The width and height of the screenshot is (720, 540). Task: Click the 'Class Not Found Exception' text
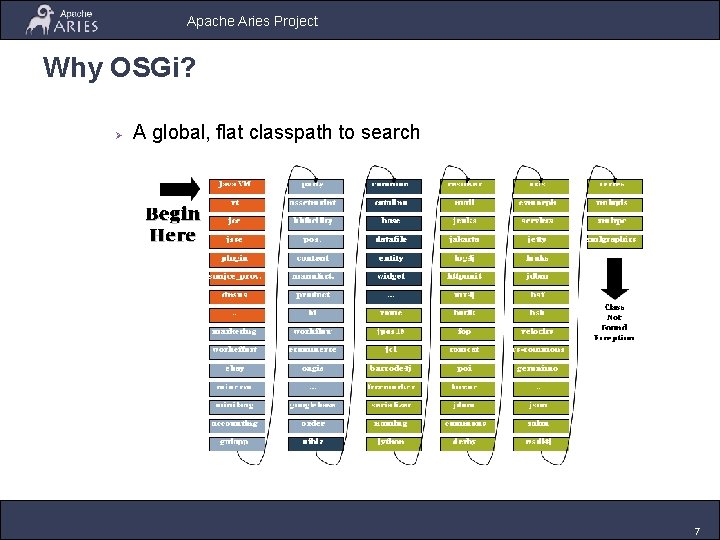point(614,322)
